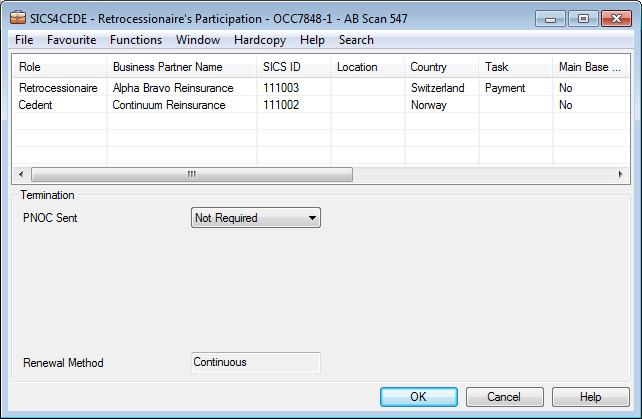Select the Retrocessionaire row
Viewport: 642px width, 419px height.
(321, 88)
